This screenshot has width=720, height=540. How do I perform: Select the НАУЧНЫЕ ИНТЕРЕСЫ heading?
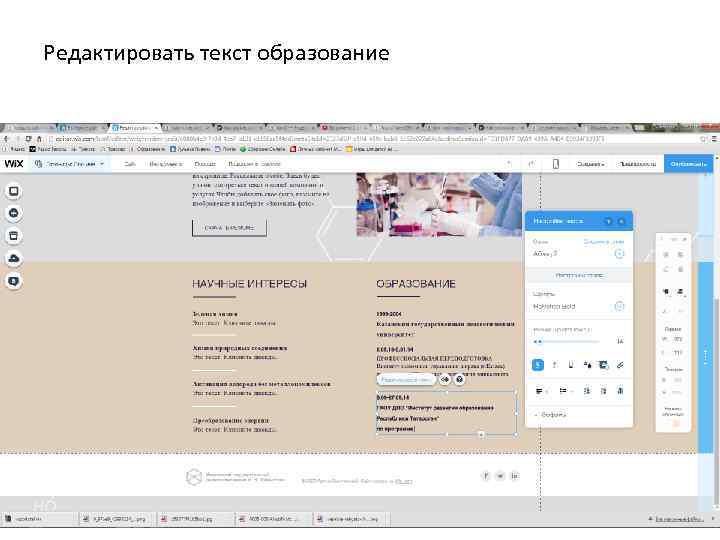pos(249,284)
